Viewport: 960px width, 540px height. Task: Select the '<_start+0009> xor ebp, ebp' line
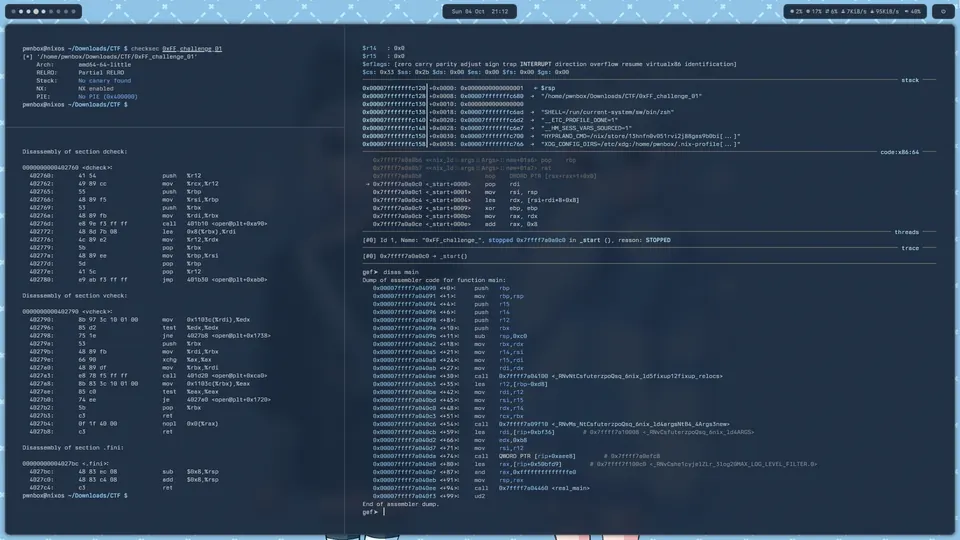point(455,208)
